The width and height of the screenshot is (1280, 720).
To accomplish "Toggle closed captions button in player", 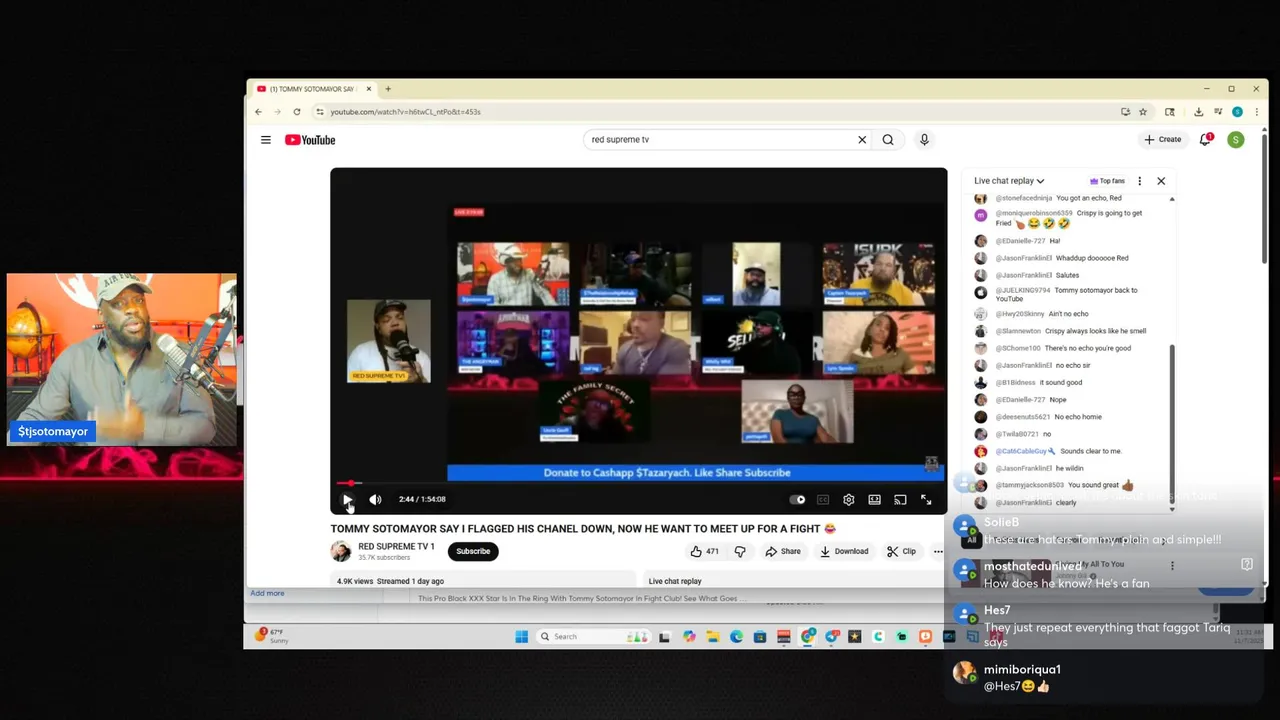I will coord(823,499).
